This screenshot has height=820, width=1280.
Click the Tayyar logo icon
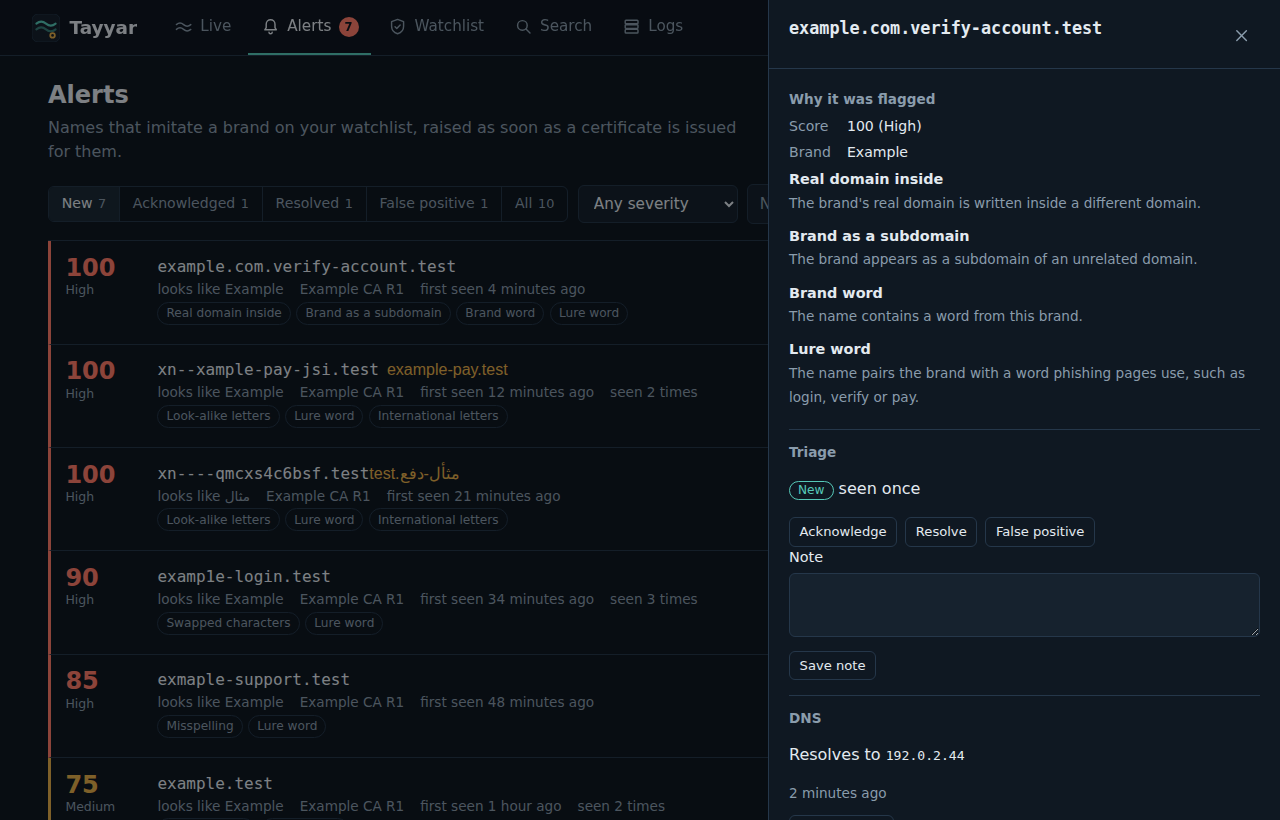coord(46,28)
